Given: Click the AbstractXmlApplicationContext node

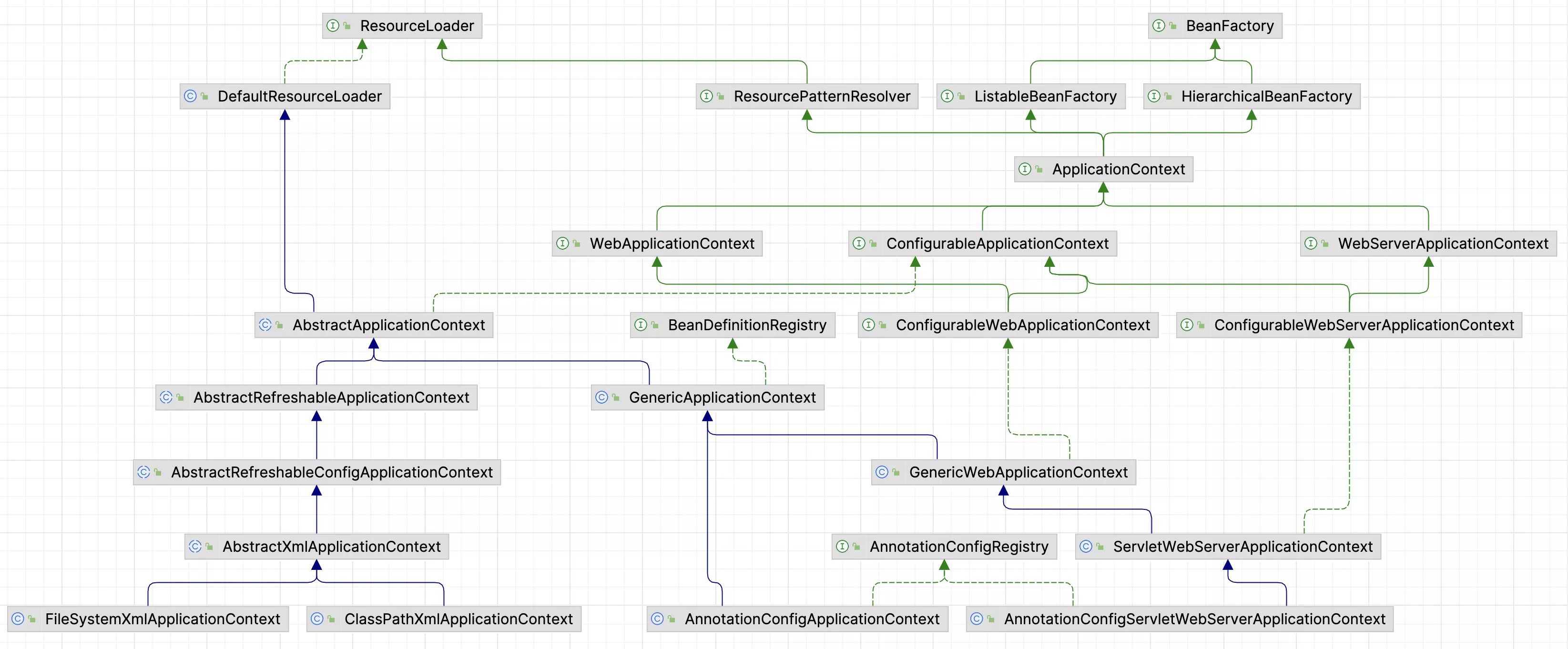Looking at the screenshot, I should pyautogui.click(x=317, y=547).
